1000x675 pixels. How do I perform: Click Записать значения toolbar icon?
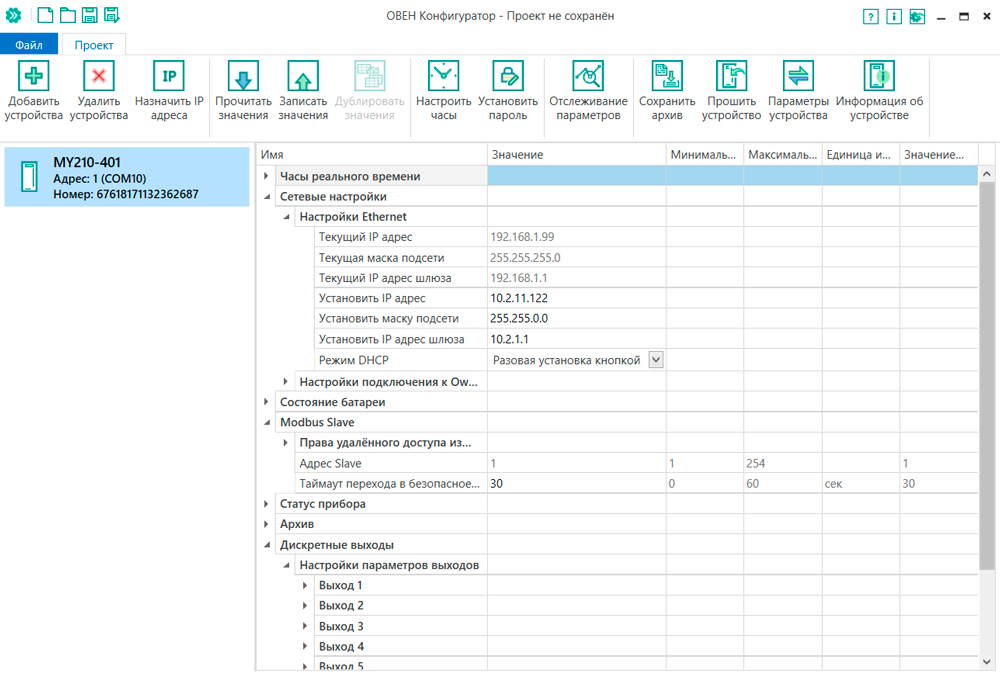click(303, 77)
